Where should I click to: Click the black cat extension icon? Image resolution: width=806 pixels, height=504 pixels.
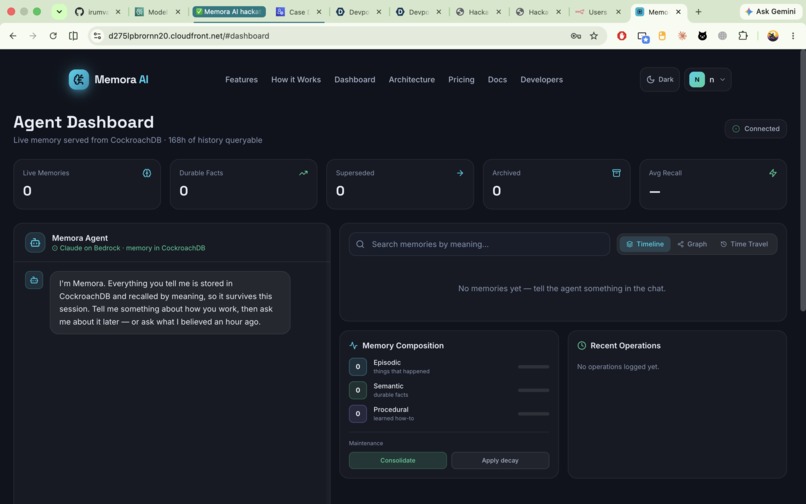point(702,36)
